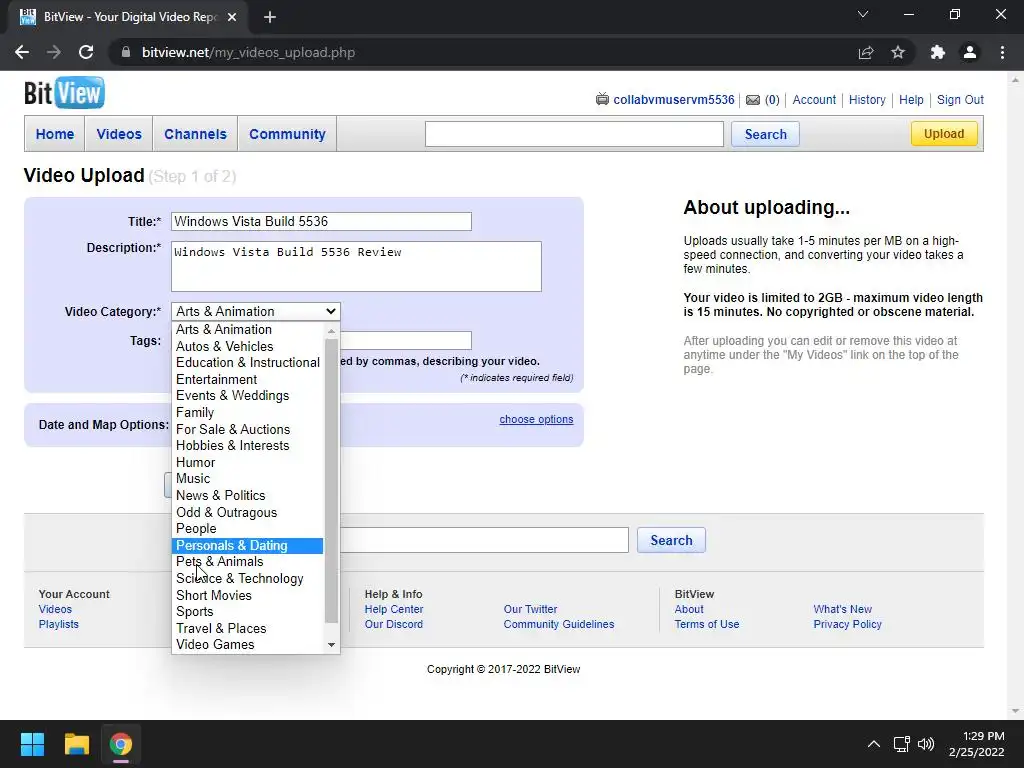The height and width of the screenshot is (768, 1024).
Task: Open a new browser tab
Action: point(270,17)
